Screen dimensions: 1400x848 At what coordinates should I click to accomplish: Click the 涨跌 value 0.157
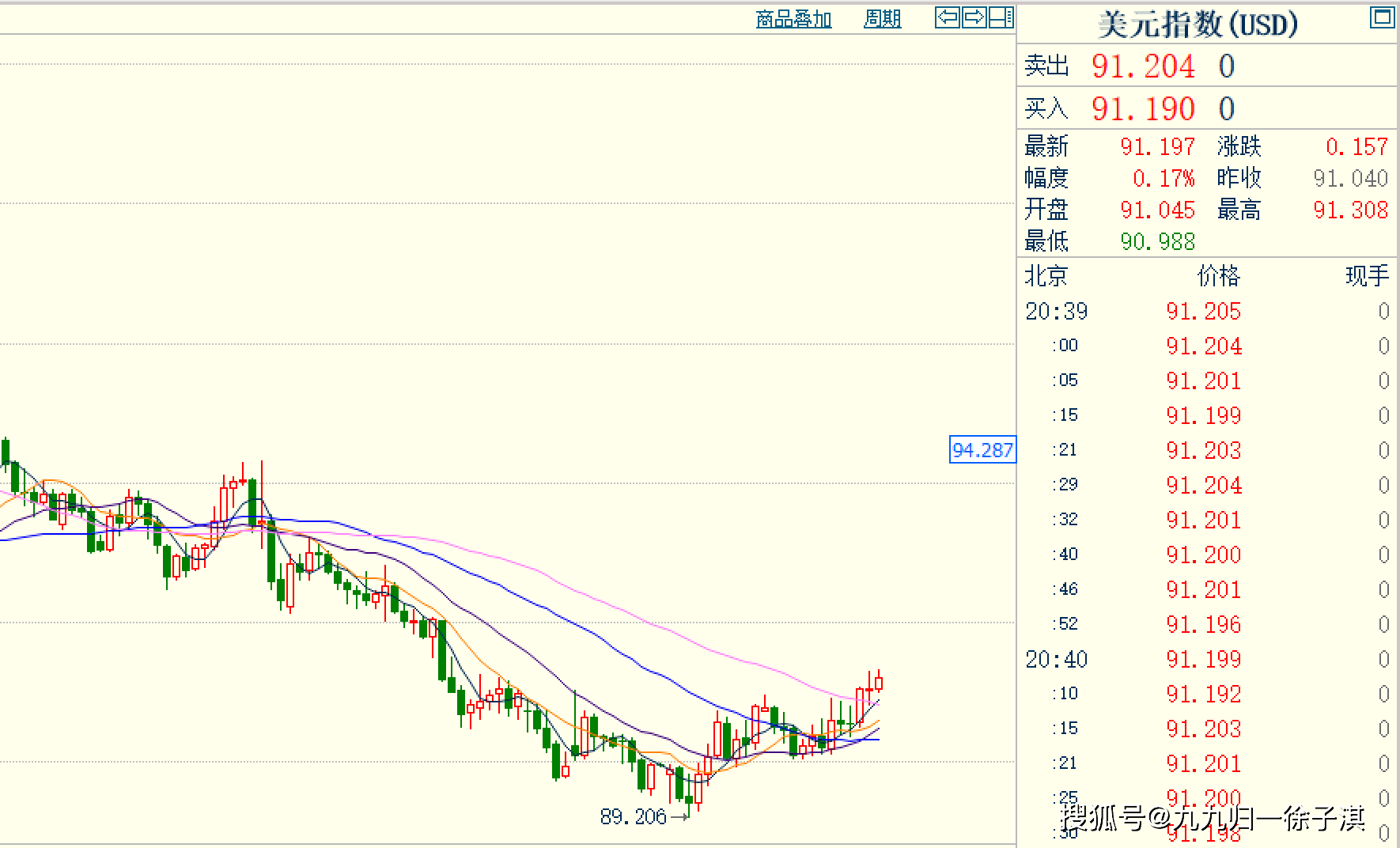[x=1356, y=146]
